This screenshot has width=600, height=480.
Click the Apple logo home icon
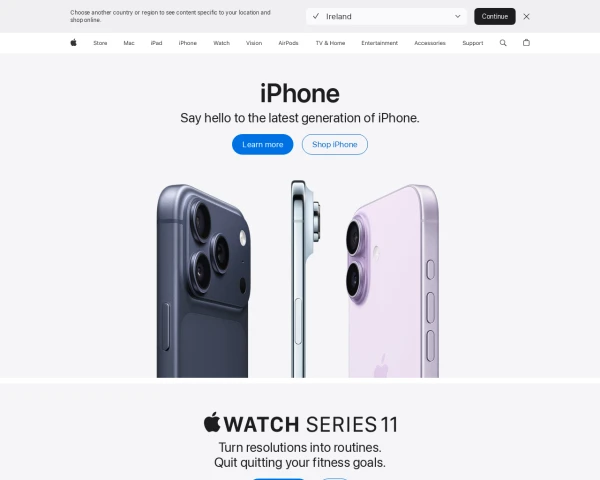[73, 42]
